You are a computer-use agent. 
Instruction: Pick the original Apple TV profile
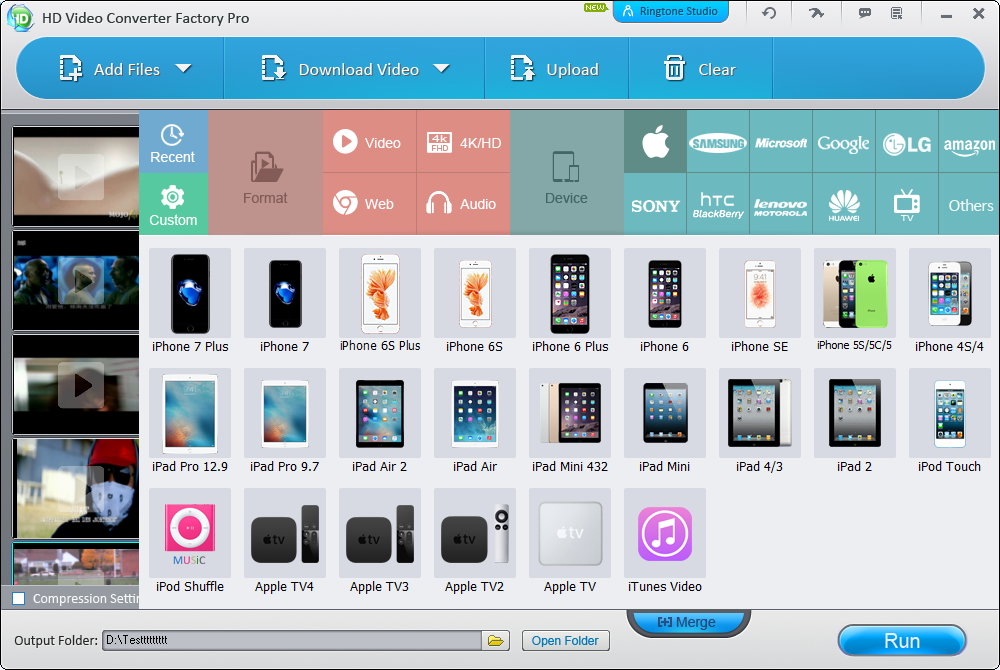[570, 541]
